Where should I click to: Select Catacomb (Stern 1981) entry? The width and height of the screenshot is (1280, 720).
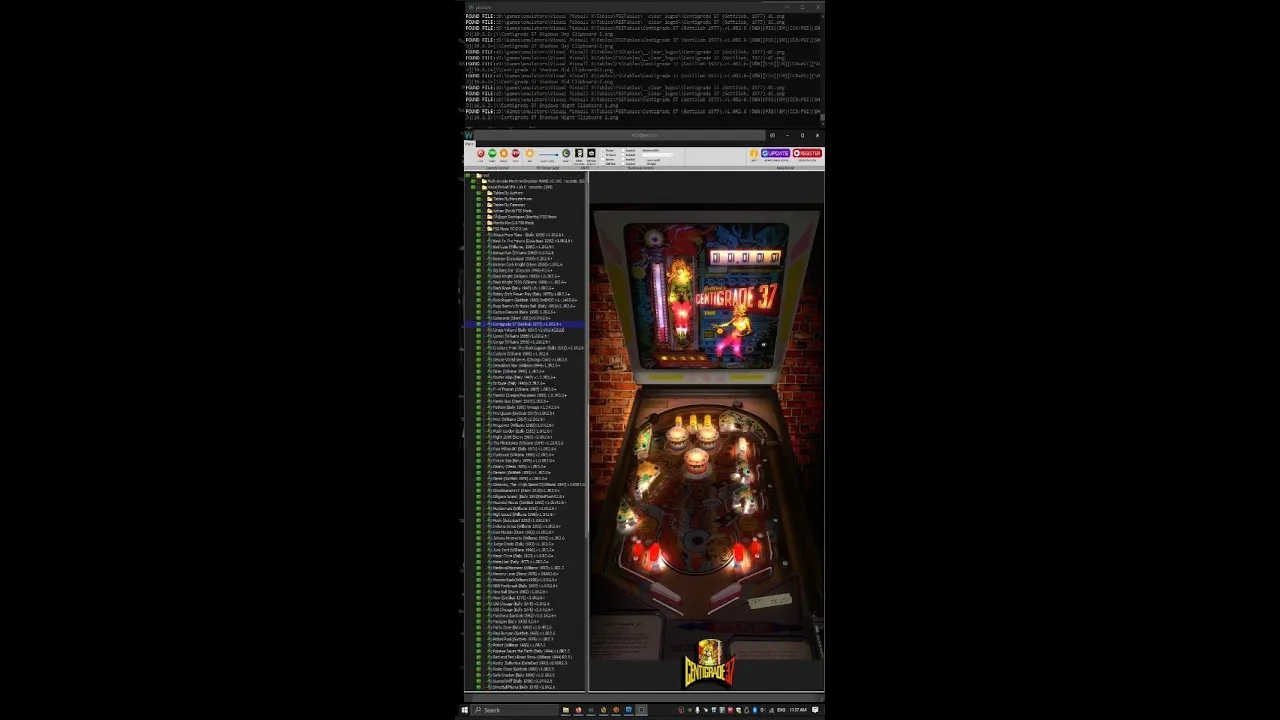[522, 318]
